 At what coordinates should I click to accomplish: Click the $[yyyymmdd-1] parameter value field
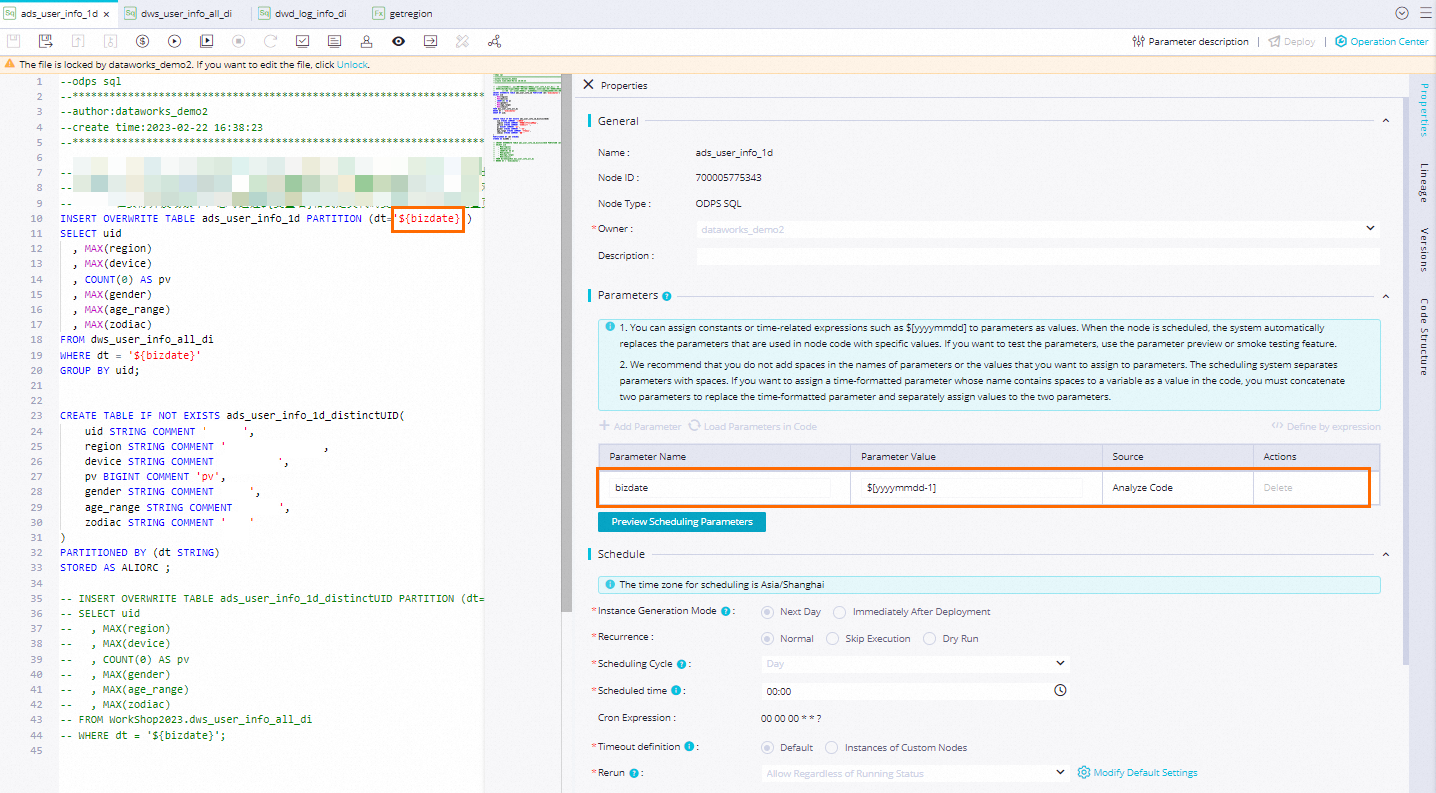972,488
